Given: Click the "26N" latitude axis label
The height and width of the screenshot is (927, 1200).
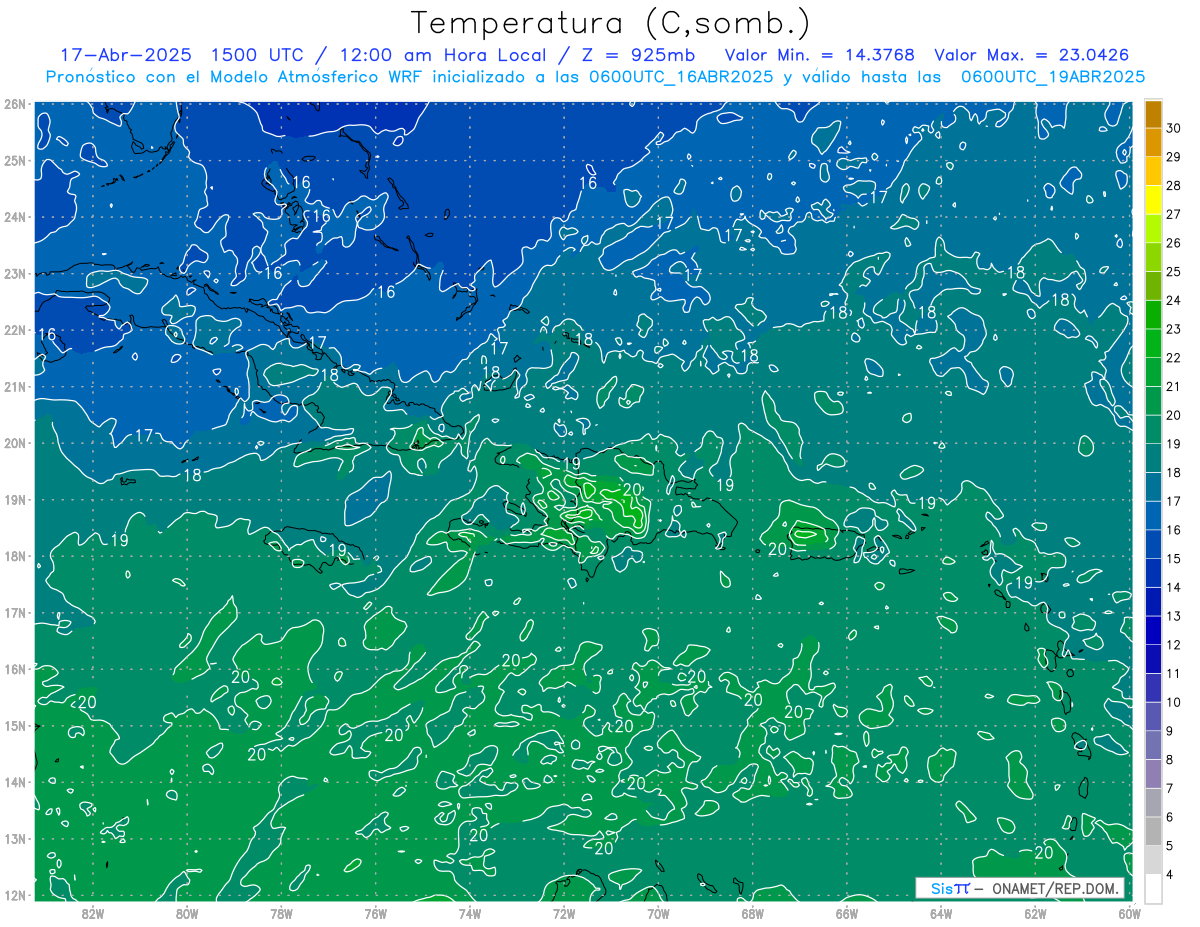Looking at the screenshot, I should pos(15,103).
